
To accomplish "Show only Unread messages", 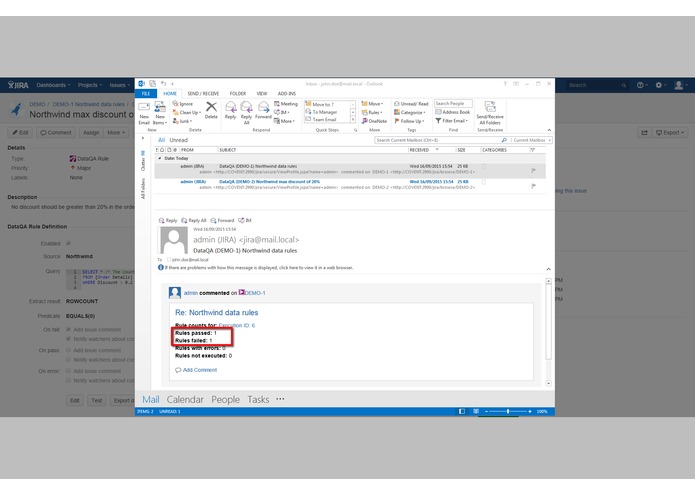I will (179, 140).
